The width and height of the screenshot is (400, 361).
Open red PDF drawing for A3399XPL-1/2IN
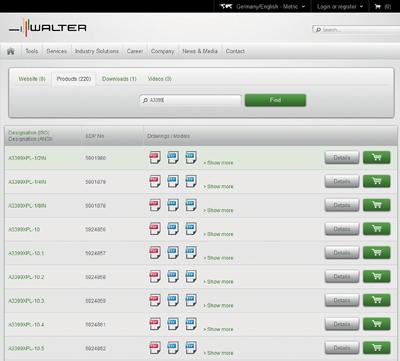point(155,157)
